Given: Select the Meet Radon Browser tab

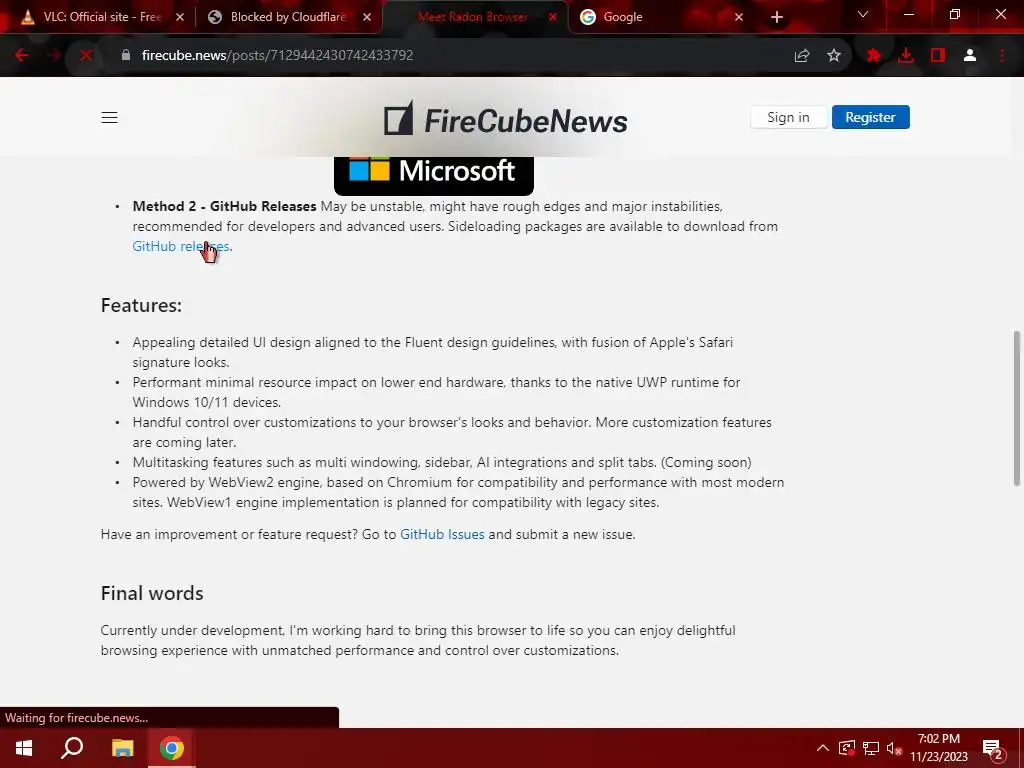Looking at the screenshot, I should (472, 17).
